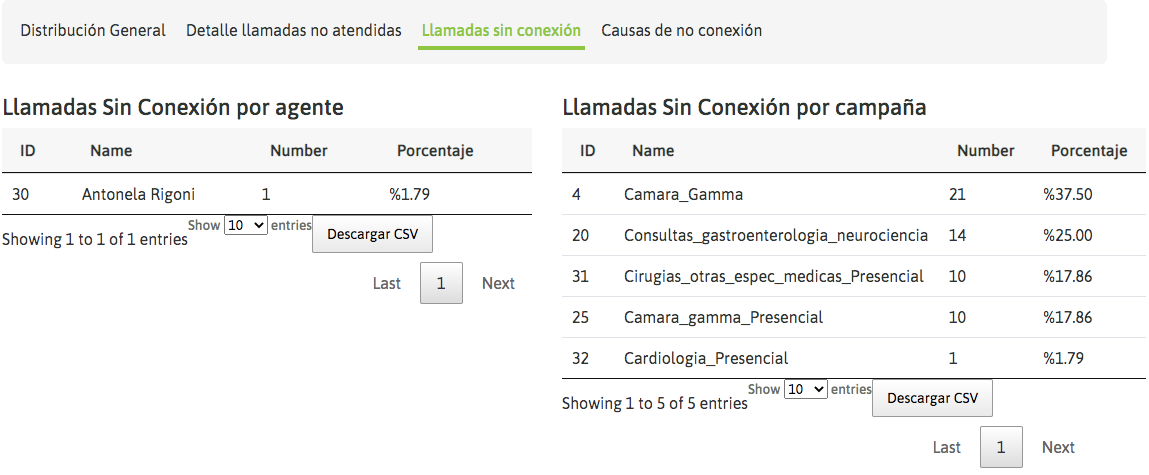Sort agent table by Name header
Image resolution: width=1149 pixels, height=475 pixels.
click(x=111, y=152)
